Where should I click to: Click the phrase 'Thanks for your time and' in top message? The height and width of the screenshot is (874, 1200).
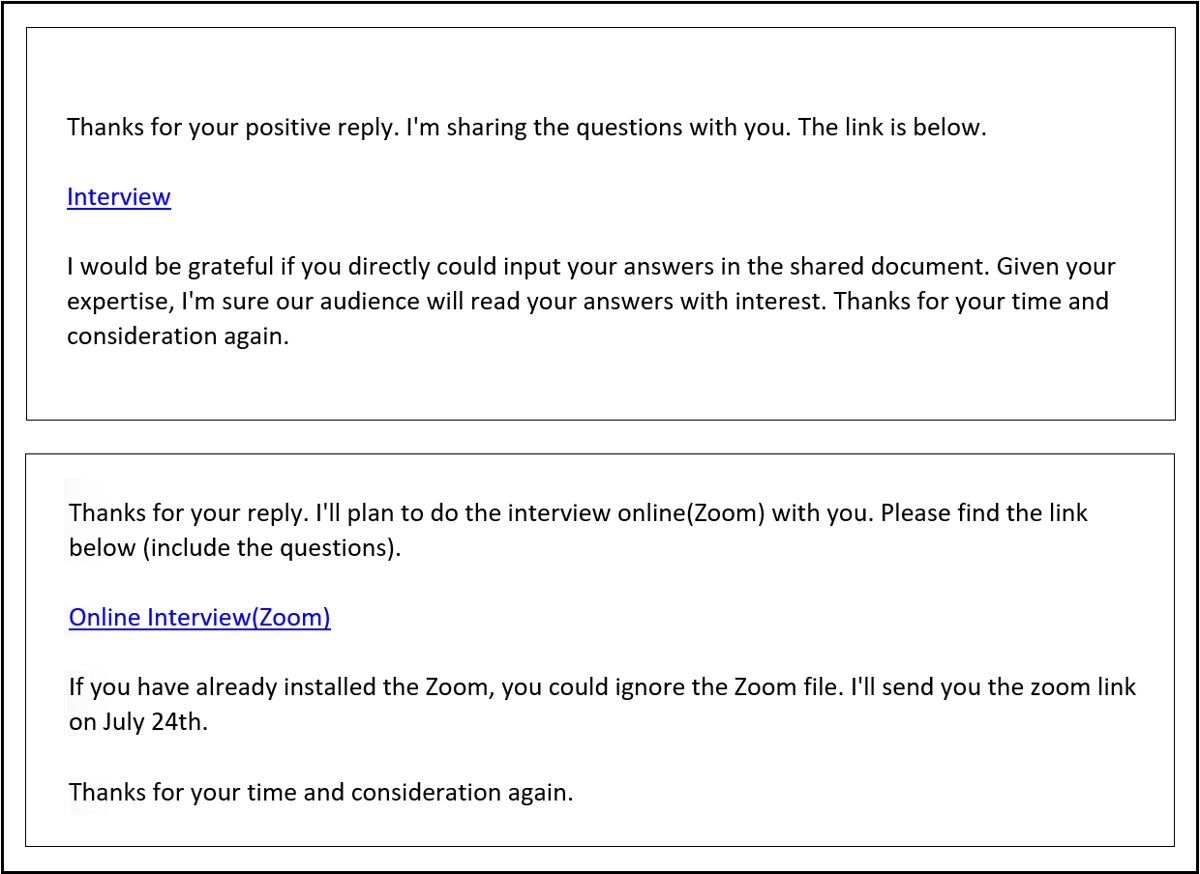(971, 301)
